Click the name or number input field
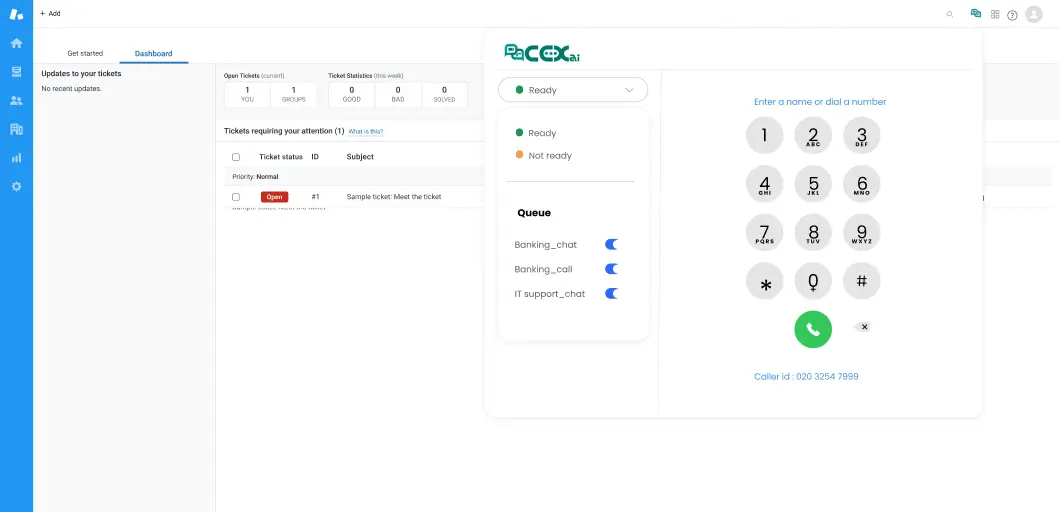1061x512 pixels. point(820,102)
